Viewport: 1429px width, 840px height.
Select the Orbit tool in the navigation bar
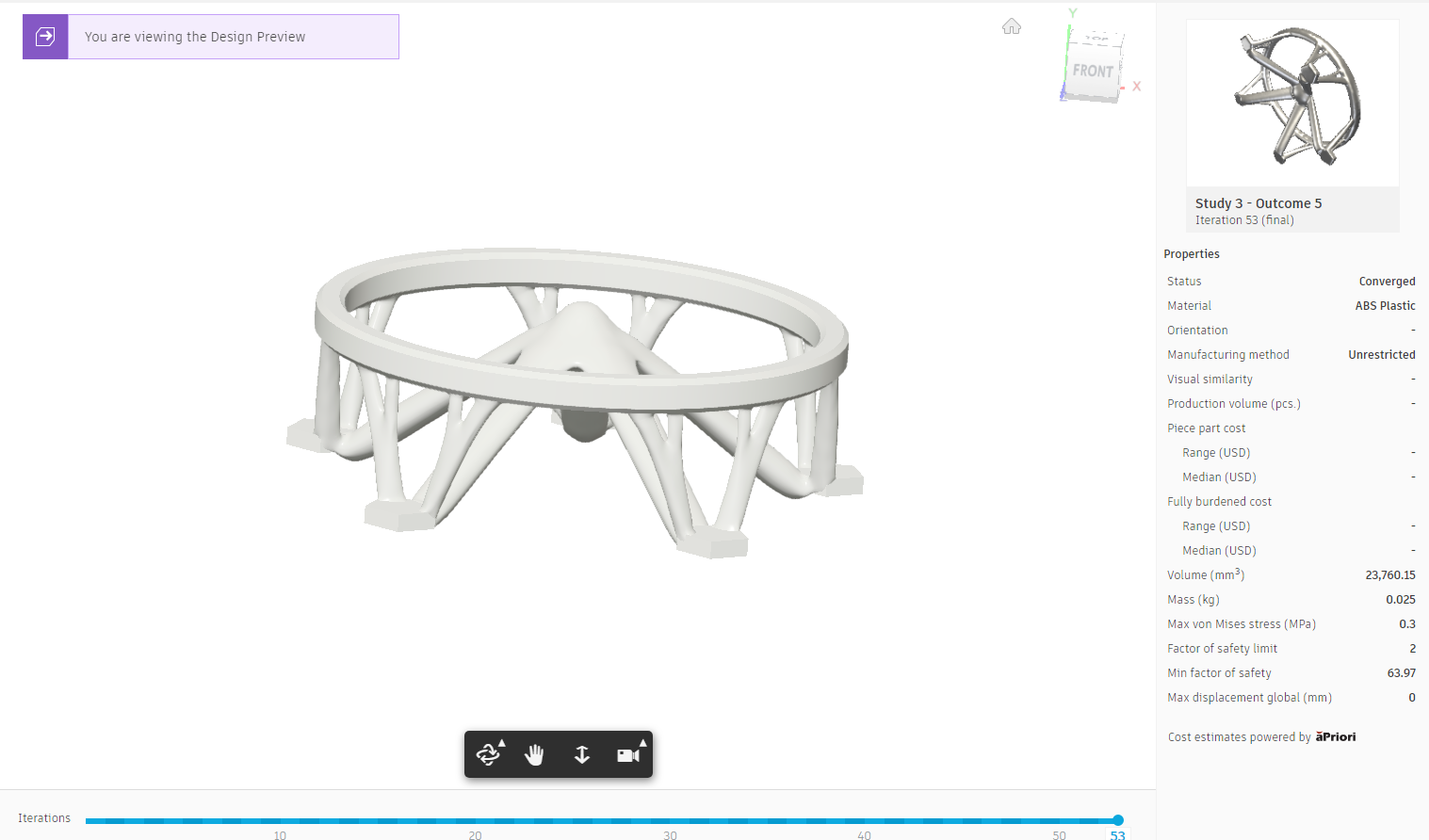[x=490, y=754]
